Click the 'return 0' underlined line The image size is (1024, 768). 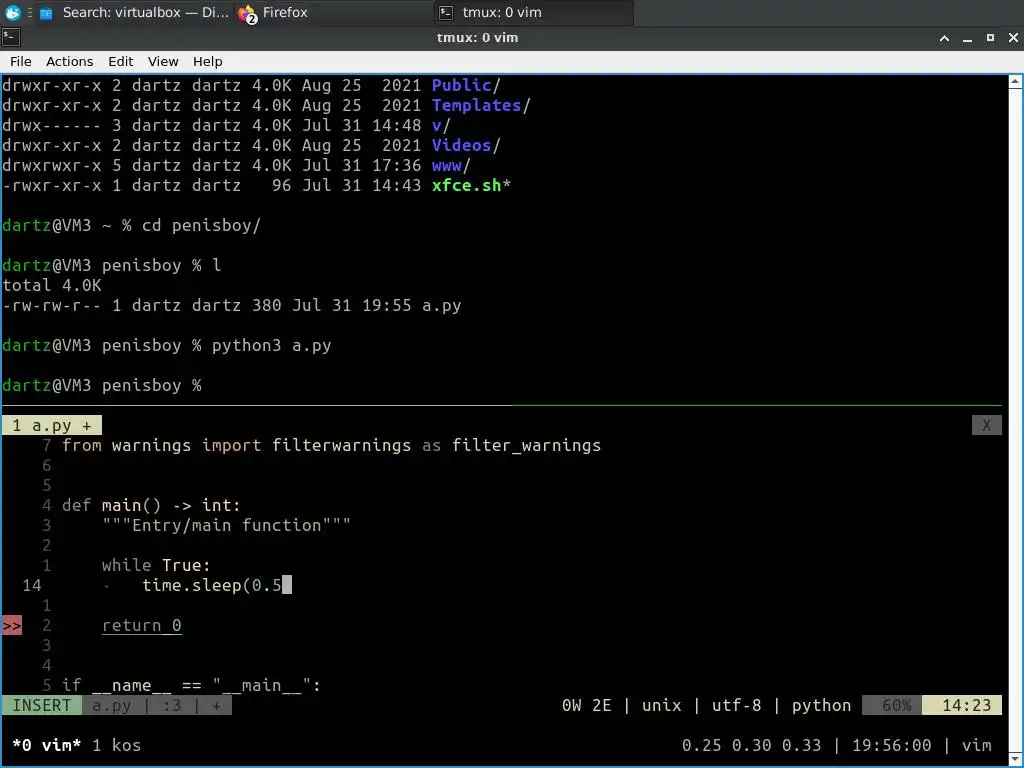pyautogui.click(x=142, y=626)
